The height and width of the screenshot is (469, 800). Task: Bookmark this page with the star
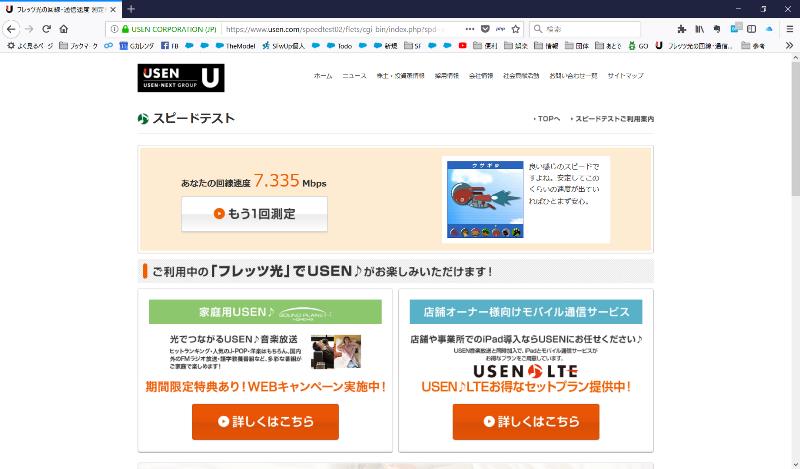516,29
